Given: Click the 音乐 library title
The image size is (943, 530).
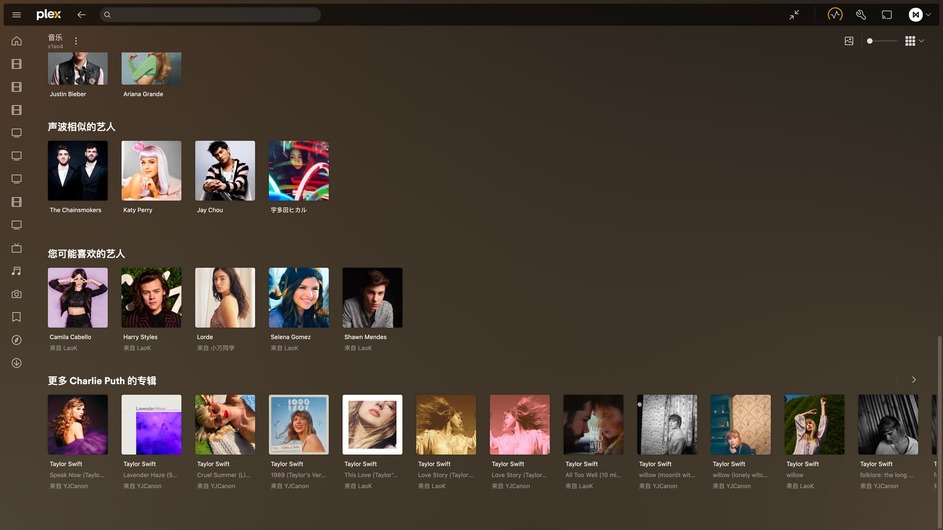Looking at the screenshot, I should [x=55, y=37].
